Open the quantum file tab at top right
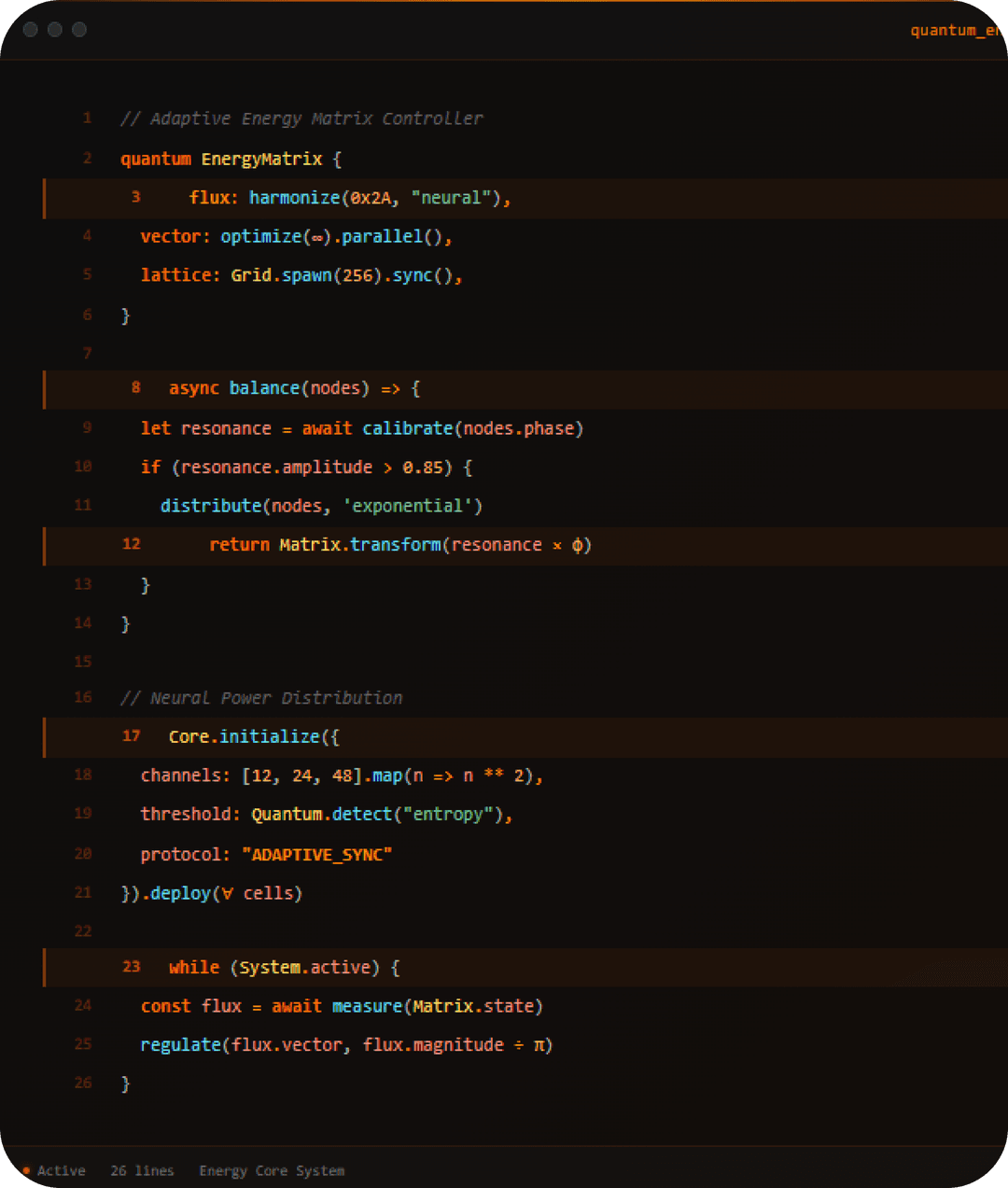This screenshot has height=1188, width=1008. pyautogui.click(x=956, y=31)
